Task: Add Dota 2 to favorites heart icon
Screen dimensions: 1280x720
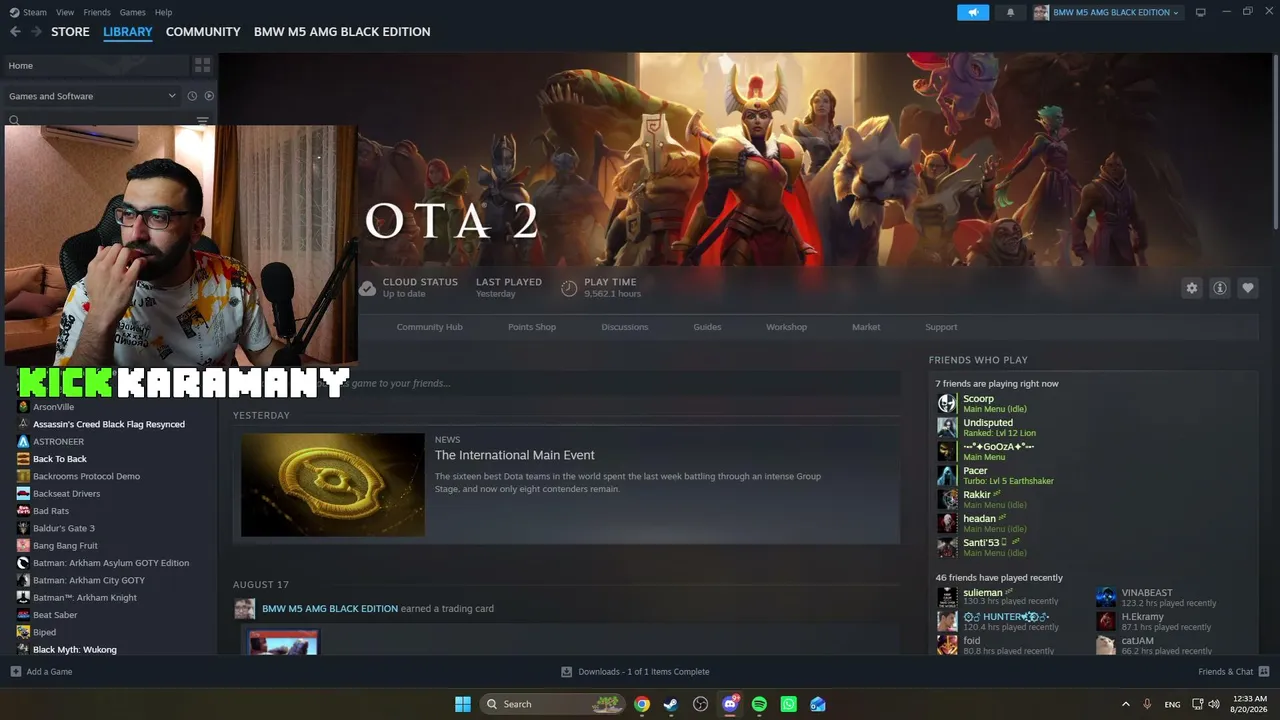Action: coord(1247,288)
